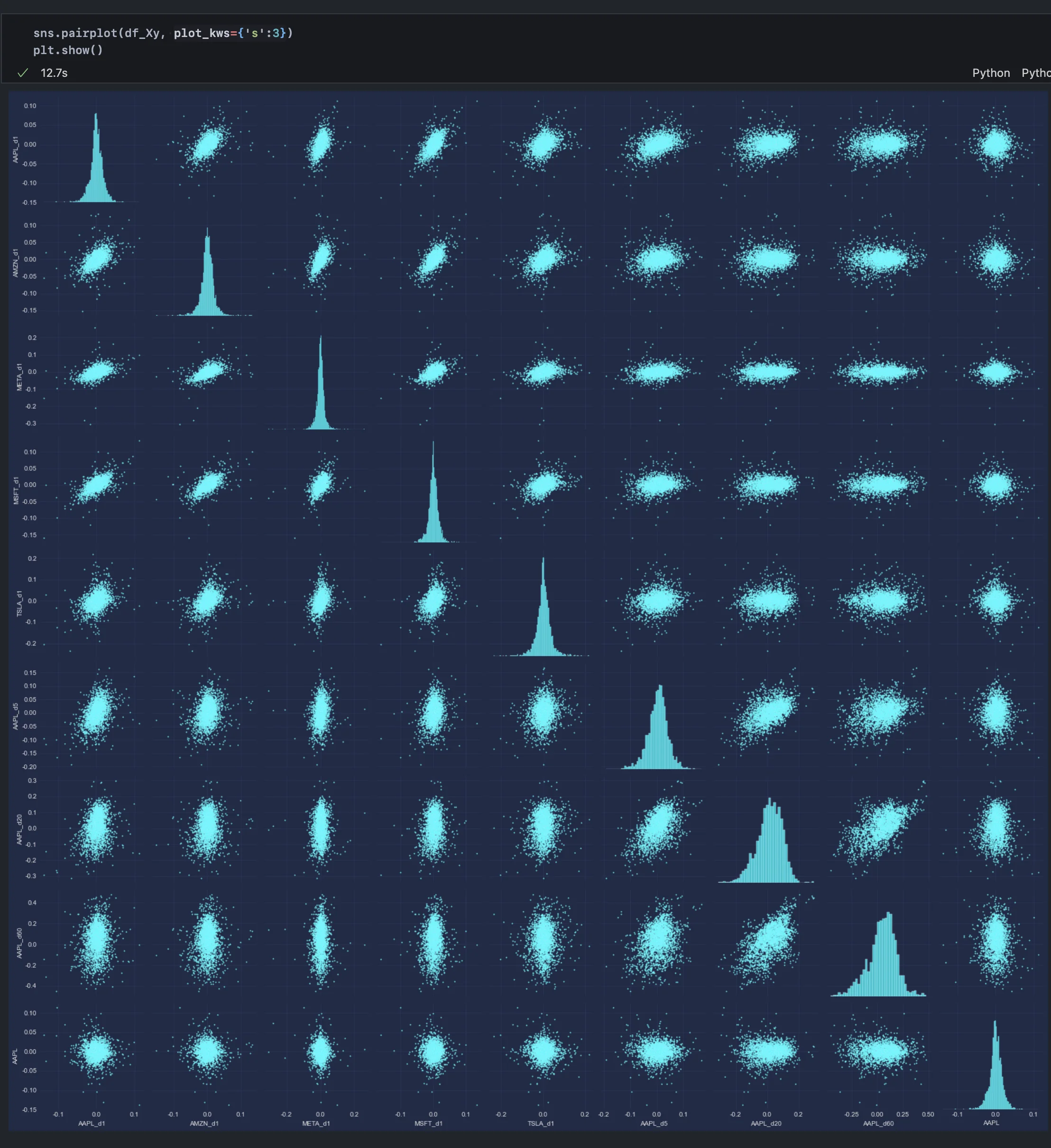Click the bottom-right AAPL histogram
The image size is (1051, 1148).
tap(995, 1076)
